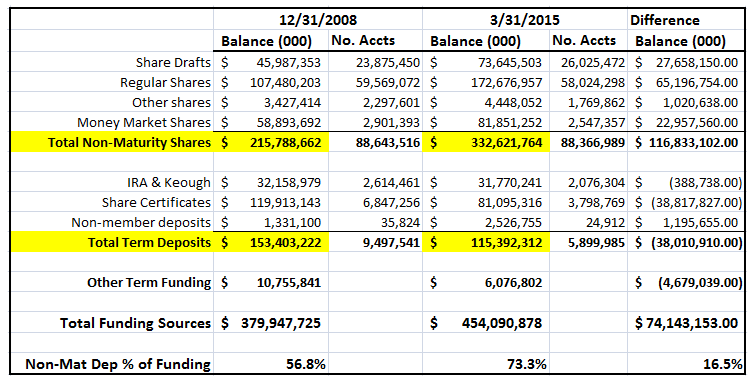Select the 153,403,222 term deposits cell
The height and width of the screenshot is (378, 754).
pyautogui.click(x=271, y=242)
